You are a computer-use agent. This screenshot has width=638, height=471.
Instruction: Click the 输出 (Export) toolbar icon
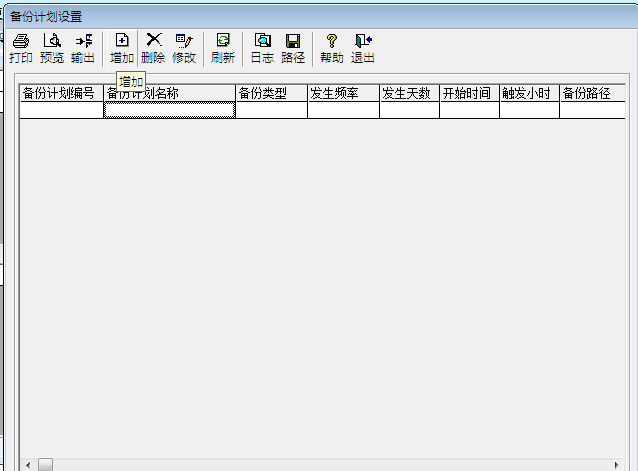[83, 48]
